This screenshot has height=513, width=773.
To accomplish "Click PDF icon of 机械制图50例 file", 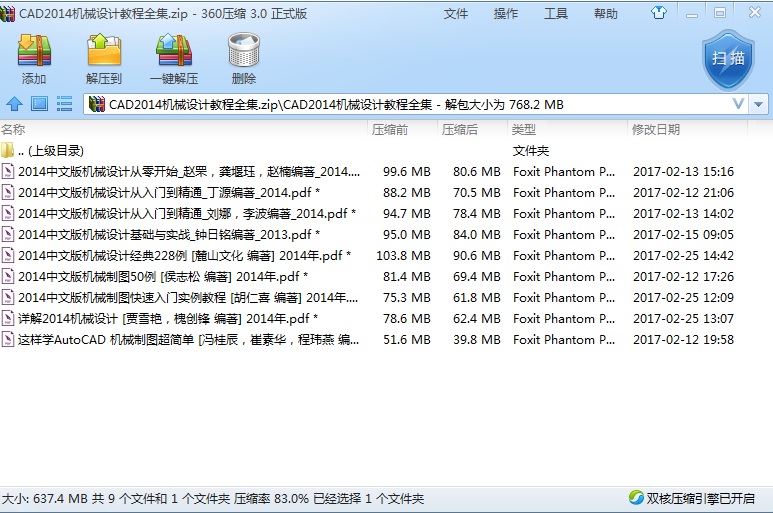I will 7,276.
